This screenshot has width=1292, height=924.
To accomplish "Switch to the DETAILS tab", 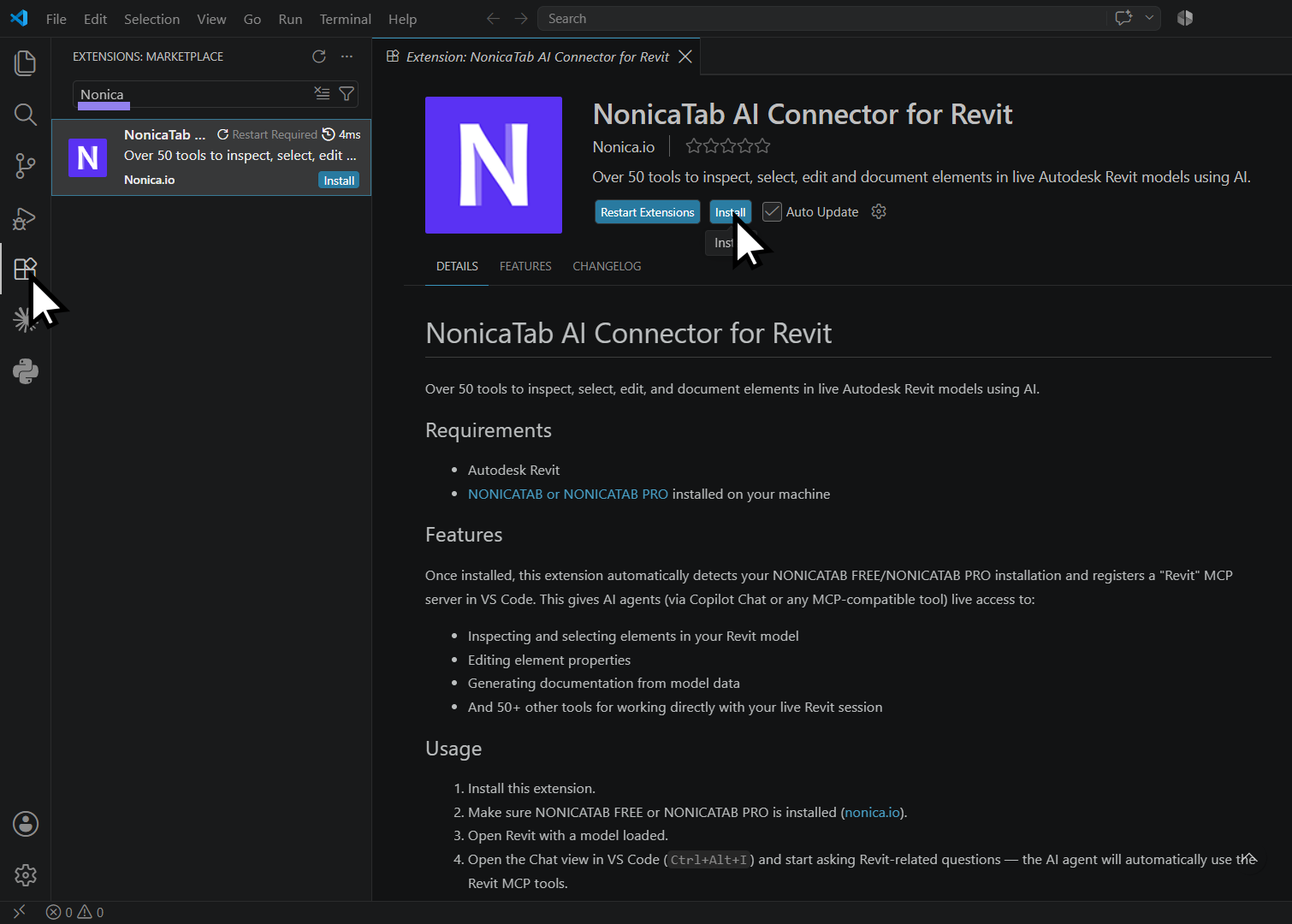I will pos(457,266).
